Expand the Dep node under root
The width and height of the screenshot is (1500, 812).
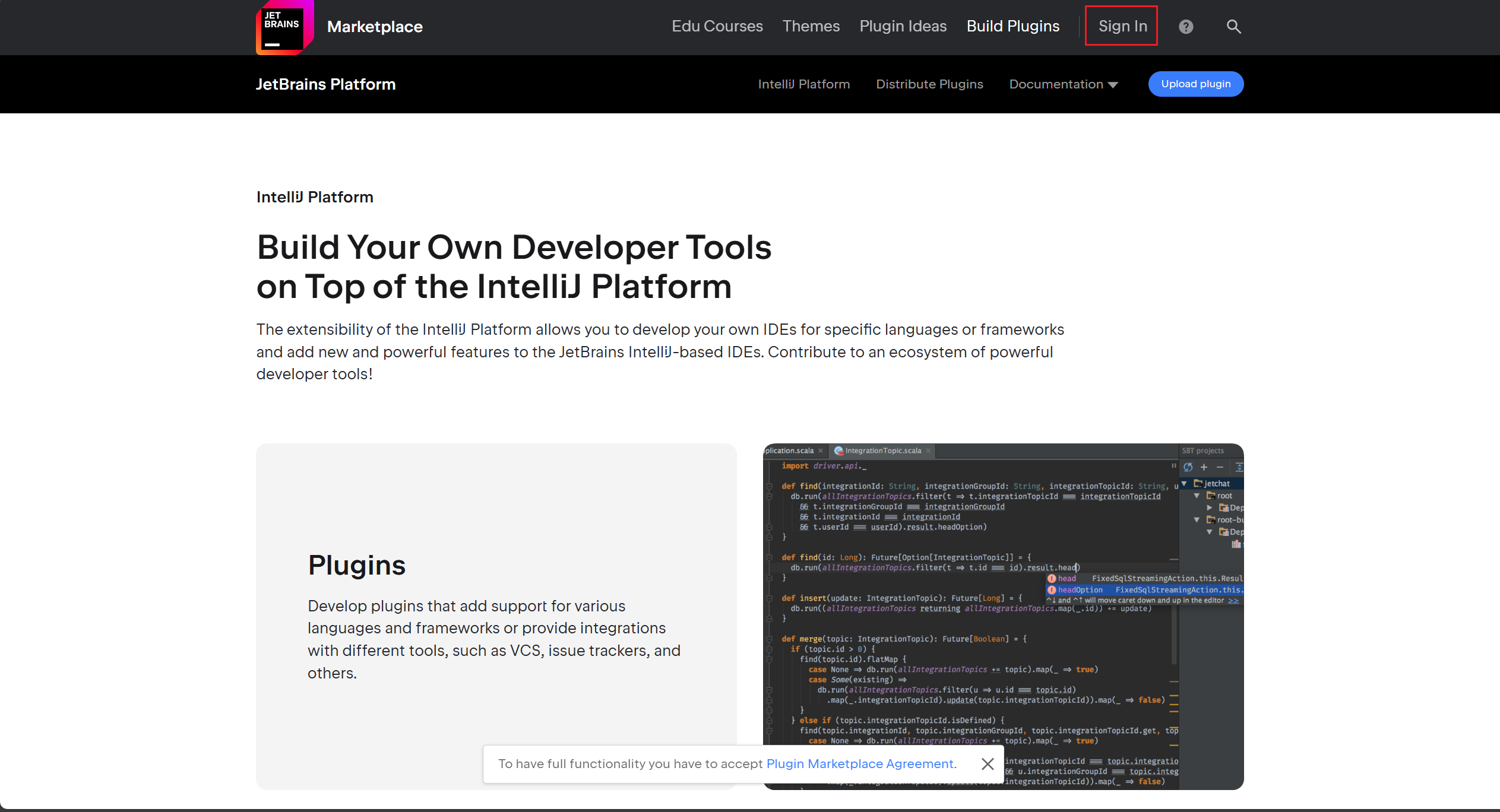[1210, 507]
